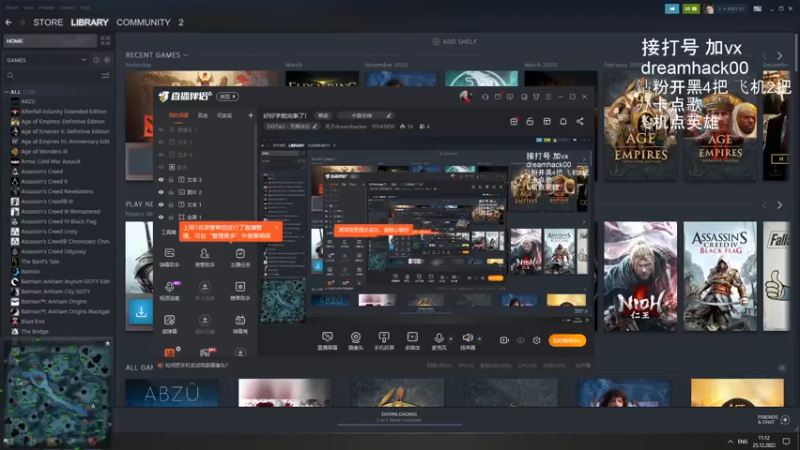Toggle lock on 图片 2 layer

[x=171, y=192]
